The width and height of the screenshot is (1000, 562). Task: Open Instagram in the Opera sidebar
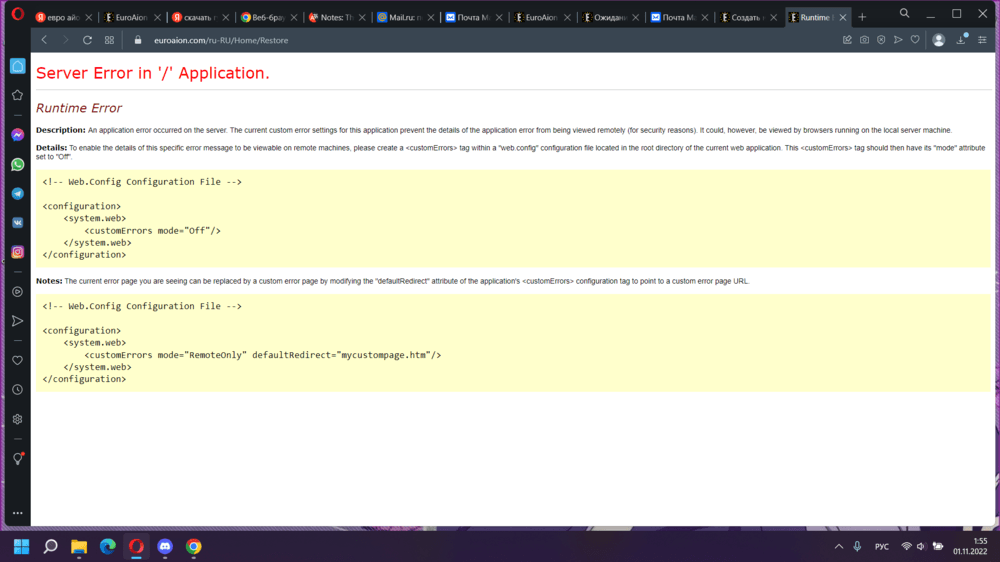pos(17,252)
